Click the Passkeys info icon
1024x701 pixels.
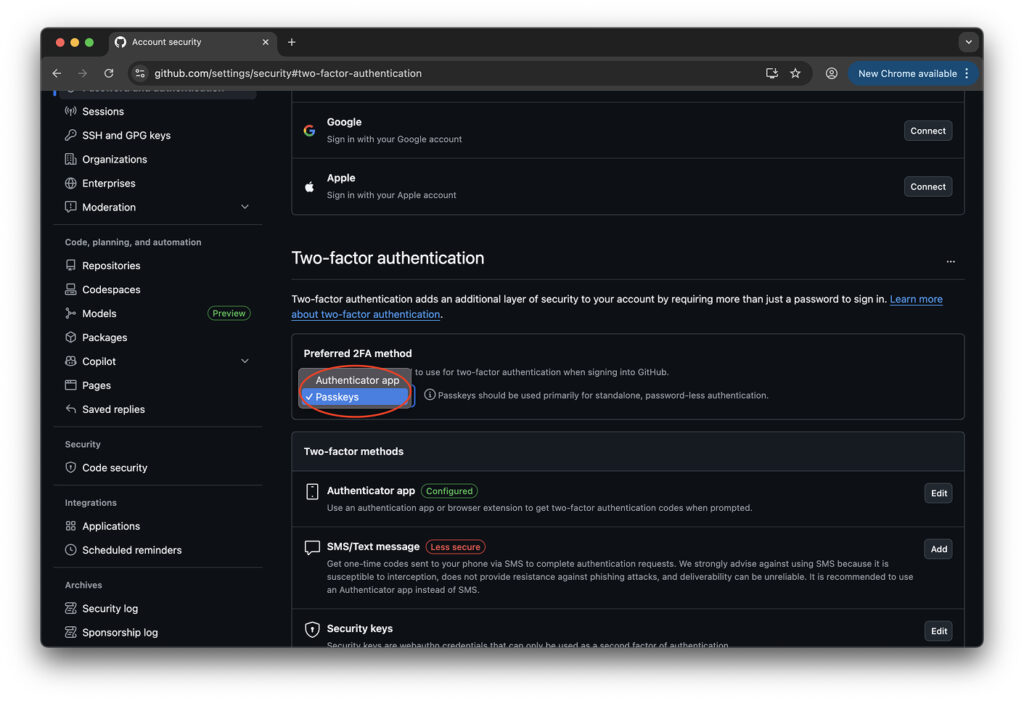[430, 395]
